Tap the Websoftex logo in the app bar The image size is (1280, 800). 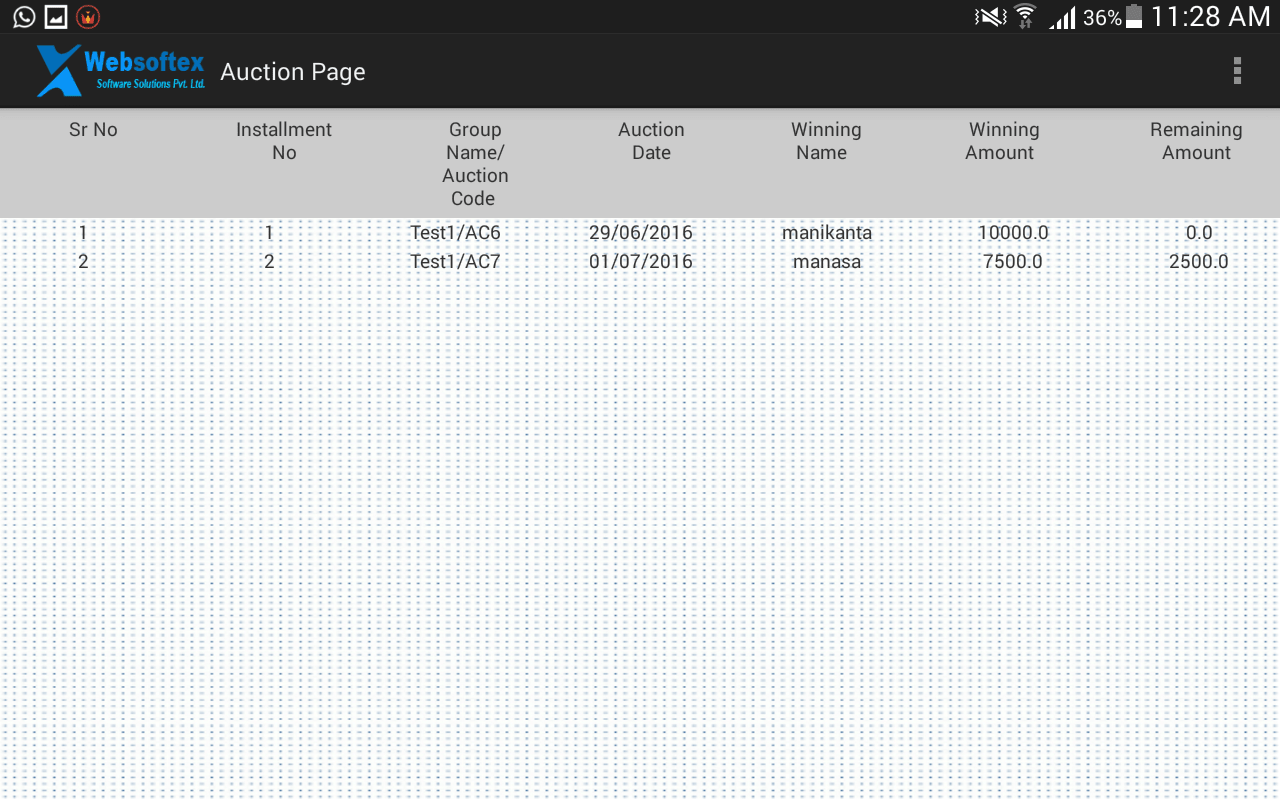[x=121, y=71]
